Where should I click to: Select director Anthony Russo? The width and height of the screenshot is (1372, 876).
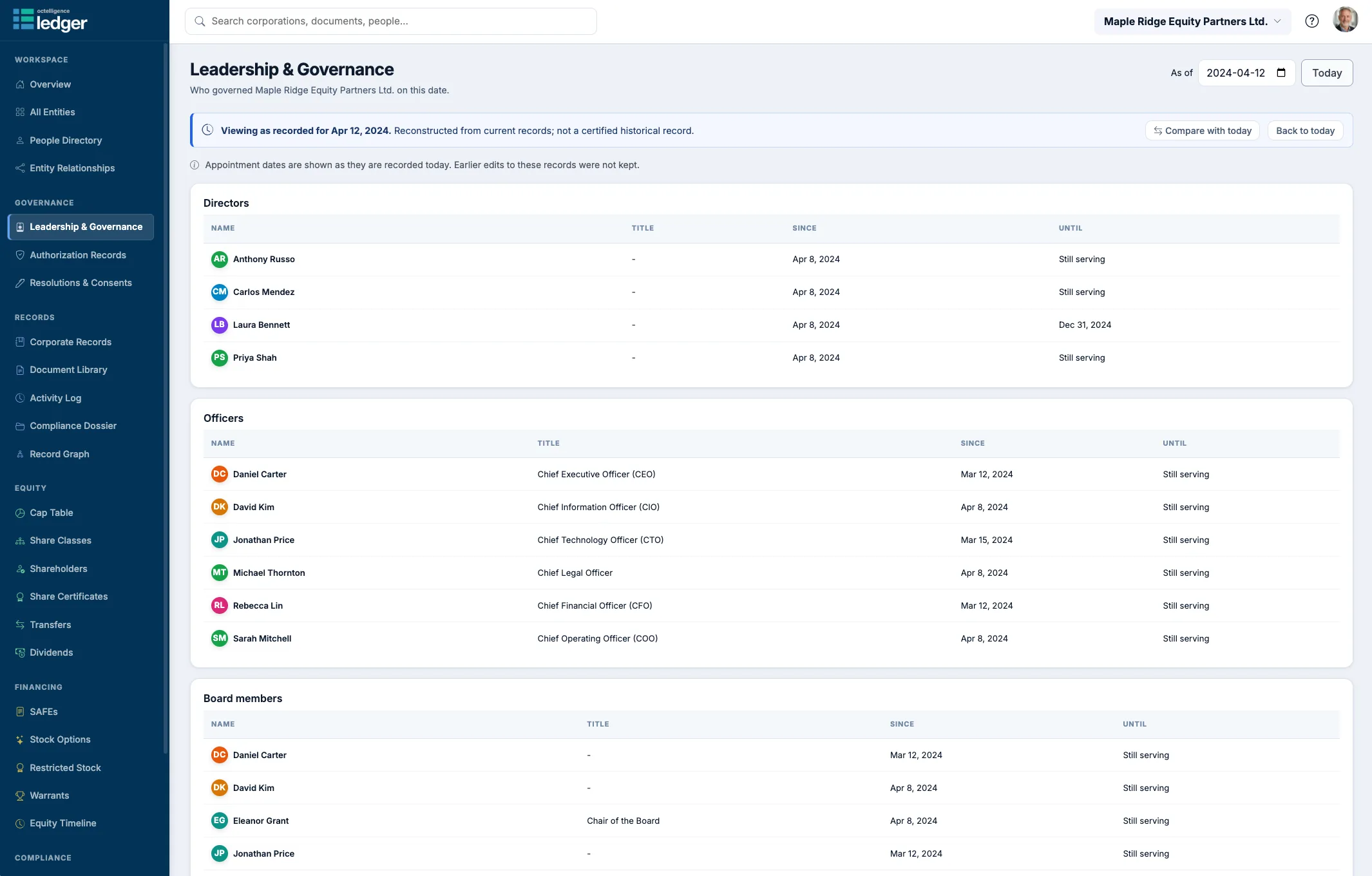pyautogui.click(x=263, y=259)
